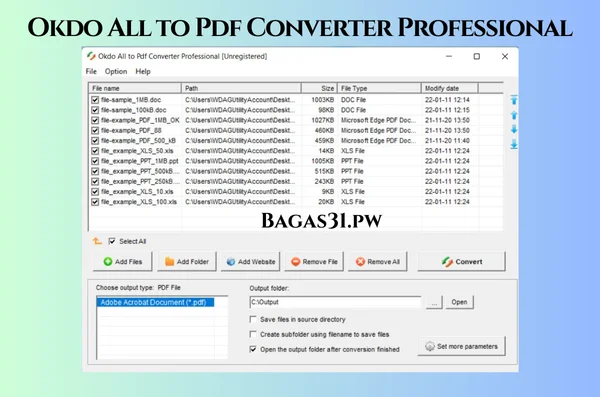Image resolution: width=600 pixels, height=397 pixels.
Task: Uncheck file_example_XLS_50.xls checkbox
Action: [95, 151]
